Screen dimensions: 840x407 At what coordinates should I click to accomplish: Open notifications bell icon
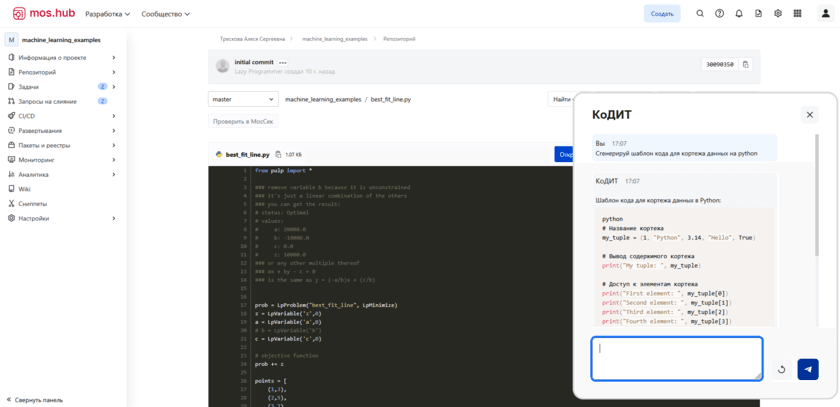pos(739,14)
